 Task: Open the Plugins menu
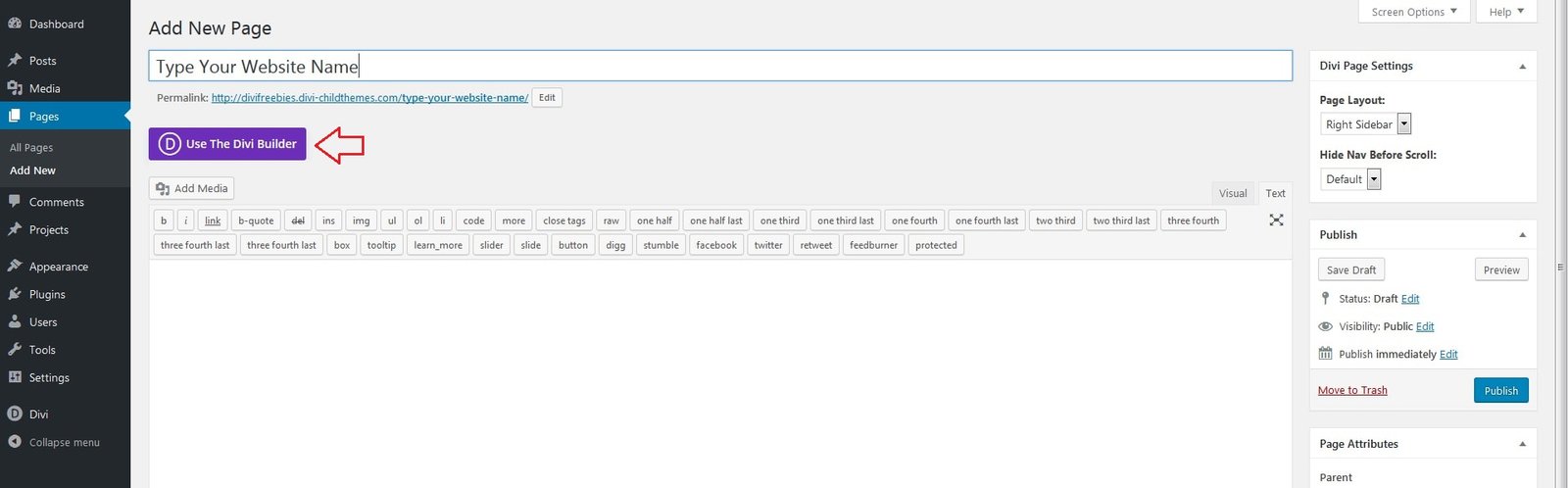(x=47, y=294)
